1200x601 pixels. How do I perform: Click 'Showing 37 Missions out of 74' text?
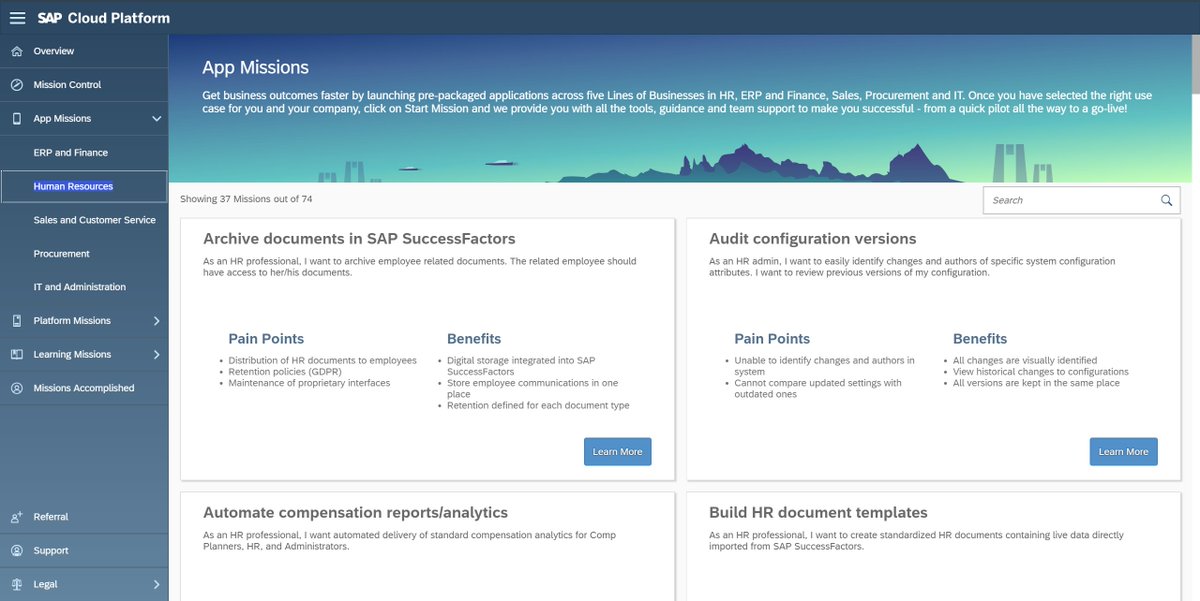click(x=246, y=199)
